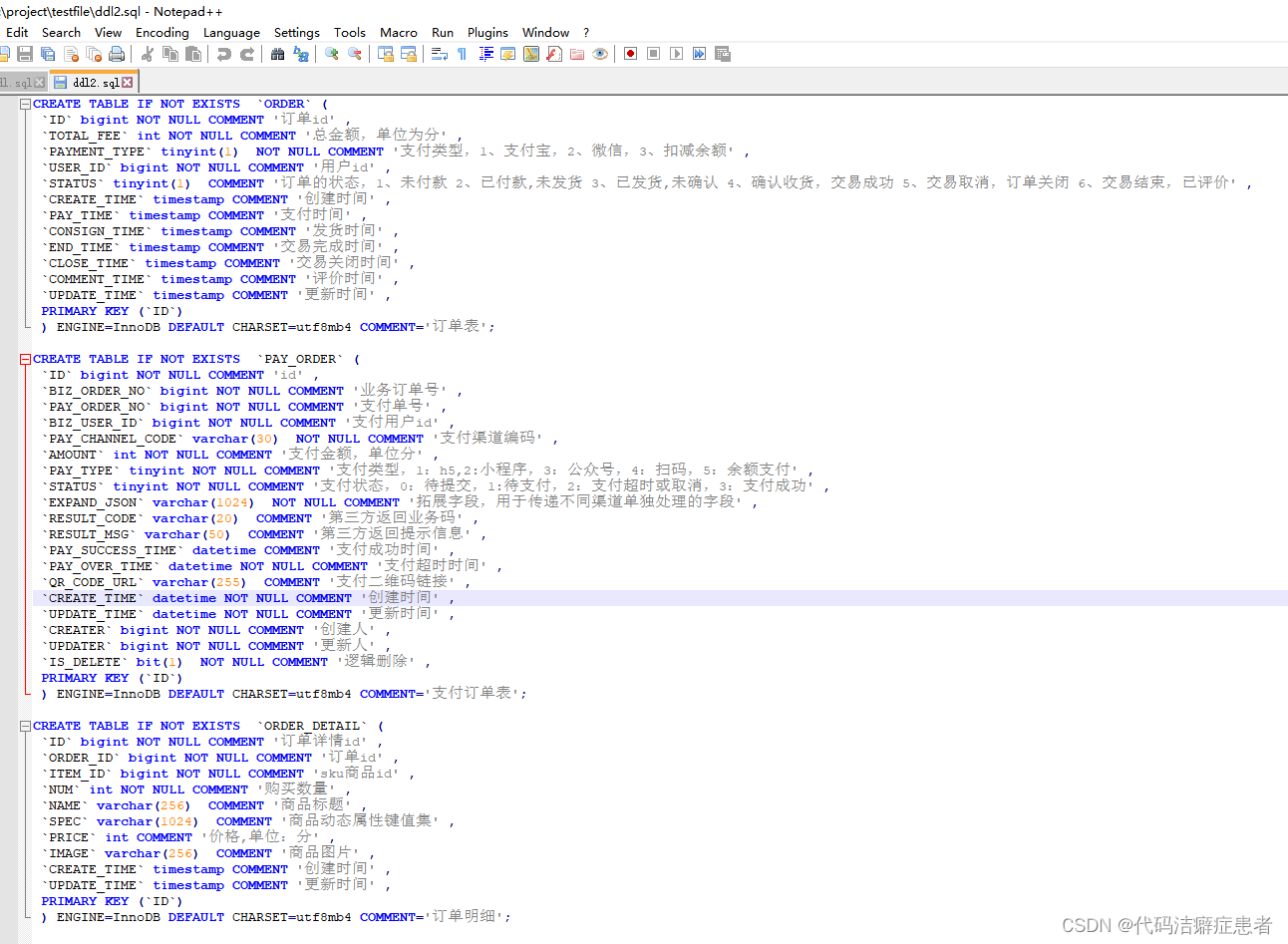Click the Undo arrow icon
This screenshot has width=1288, height=944.
tap(224, 54)
